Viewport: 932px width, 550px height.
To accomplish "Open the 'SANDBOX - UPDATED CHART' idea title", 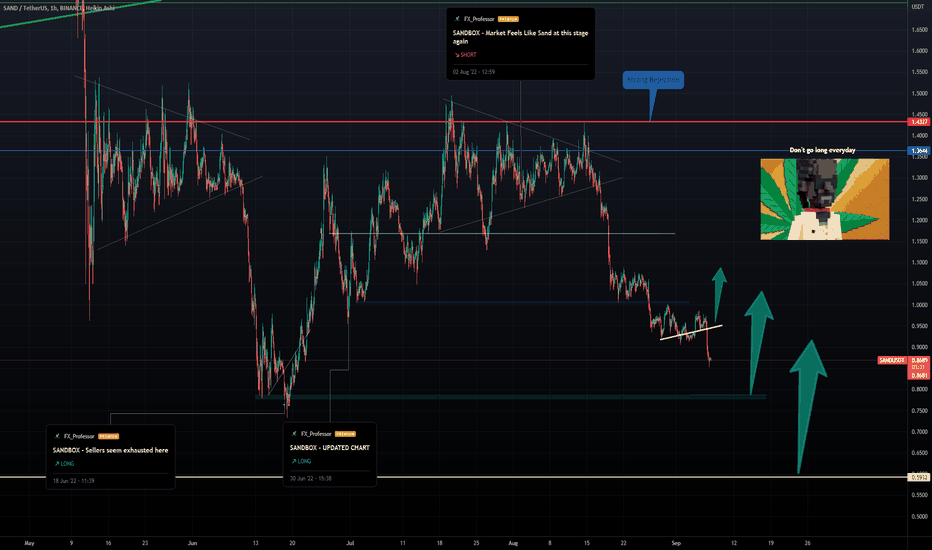I will [330, 448].
